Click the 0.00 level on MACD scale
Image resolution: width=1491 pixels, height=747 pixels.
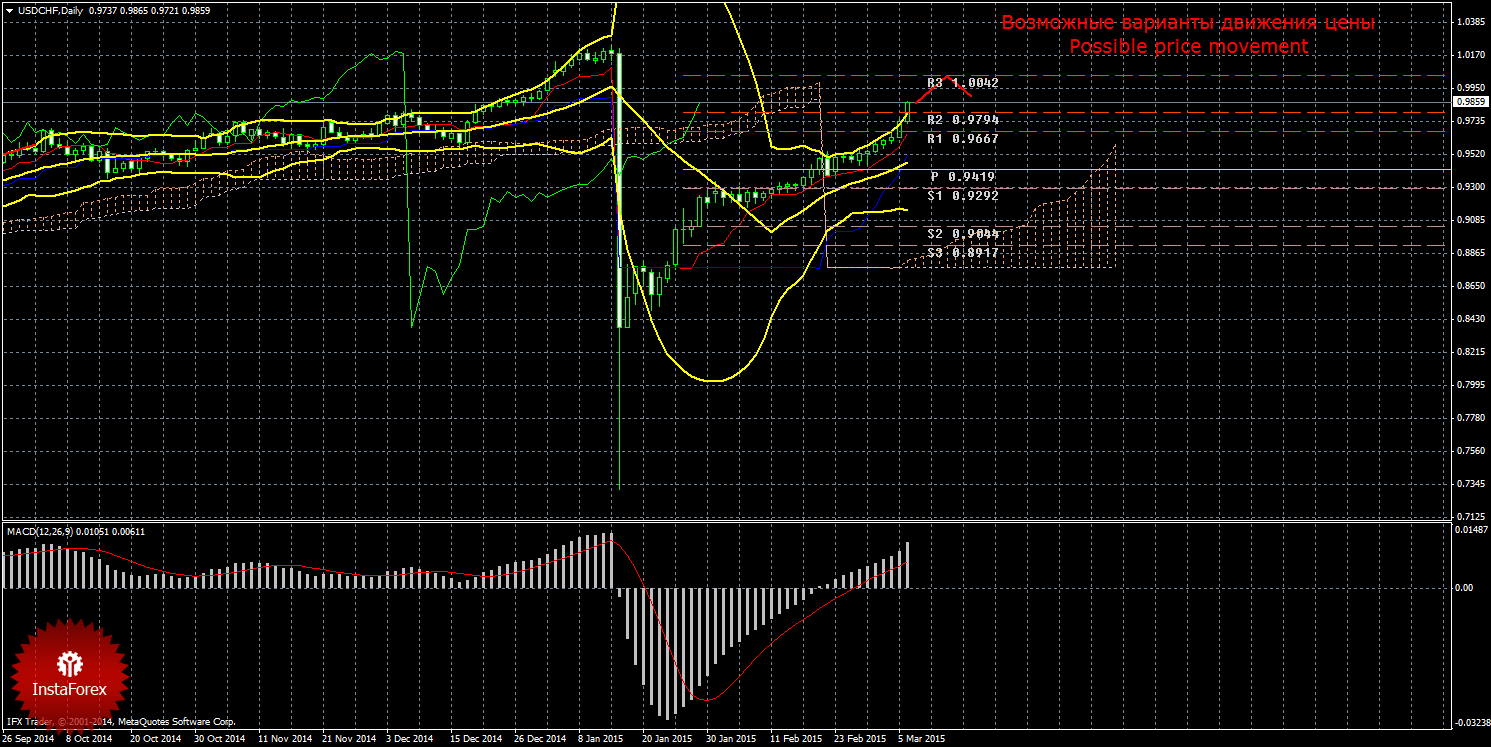(1464, 588)
